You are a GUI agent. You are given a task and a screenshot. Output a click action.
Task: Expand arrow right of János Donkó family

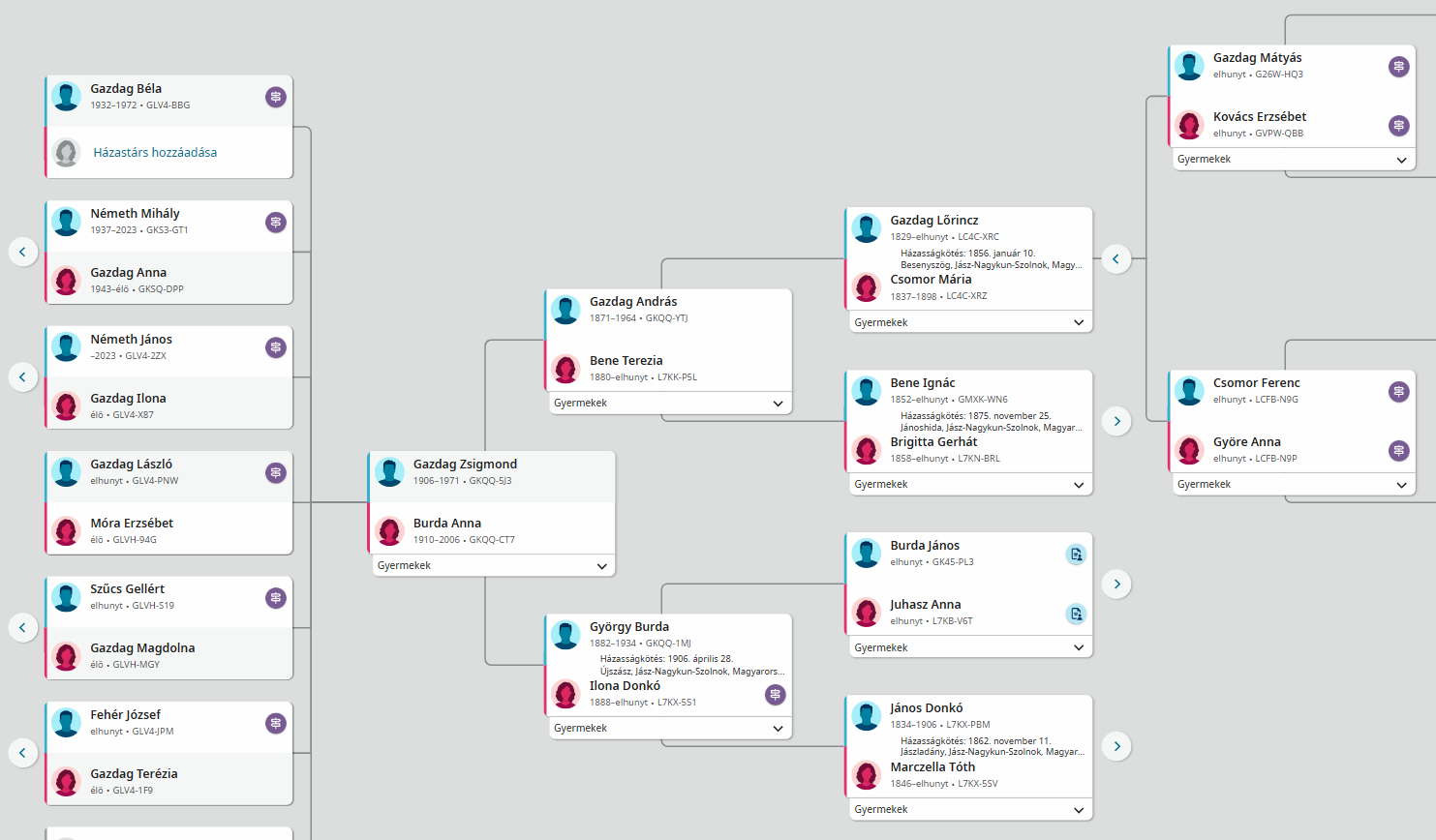point(1116,747)
